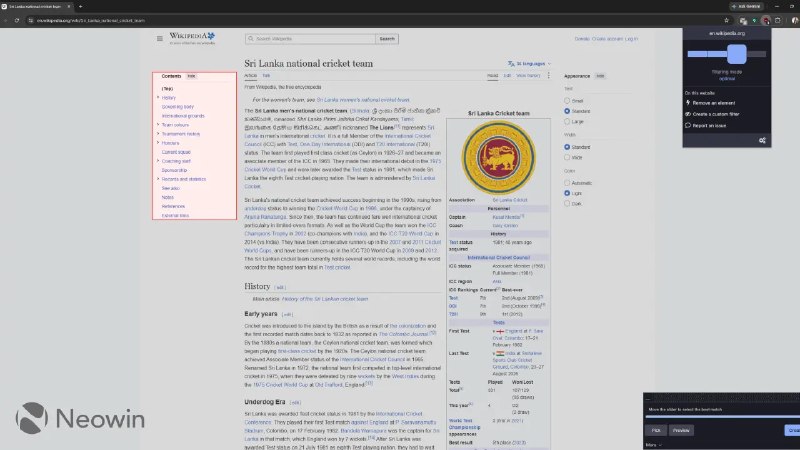Screen dimensions: 800x450
Task: Open article tools three-dot menu
Action: click(x=548, y=76)
